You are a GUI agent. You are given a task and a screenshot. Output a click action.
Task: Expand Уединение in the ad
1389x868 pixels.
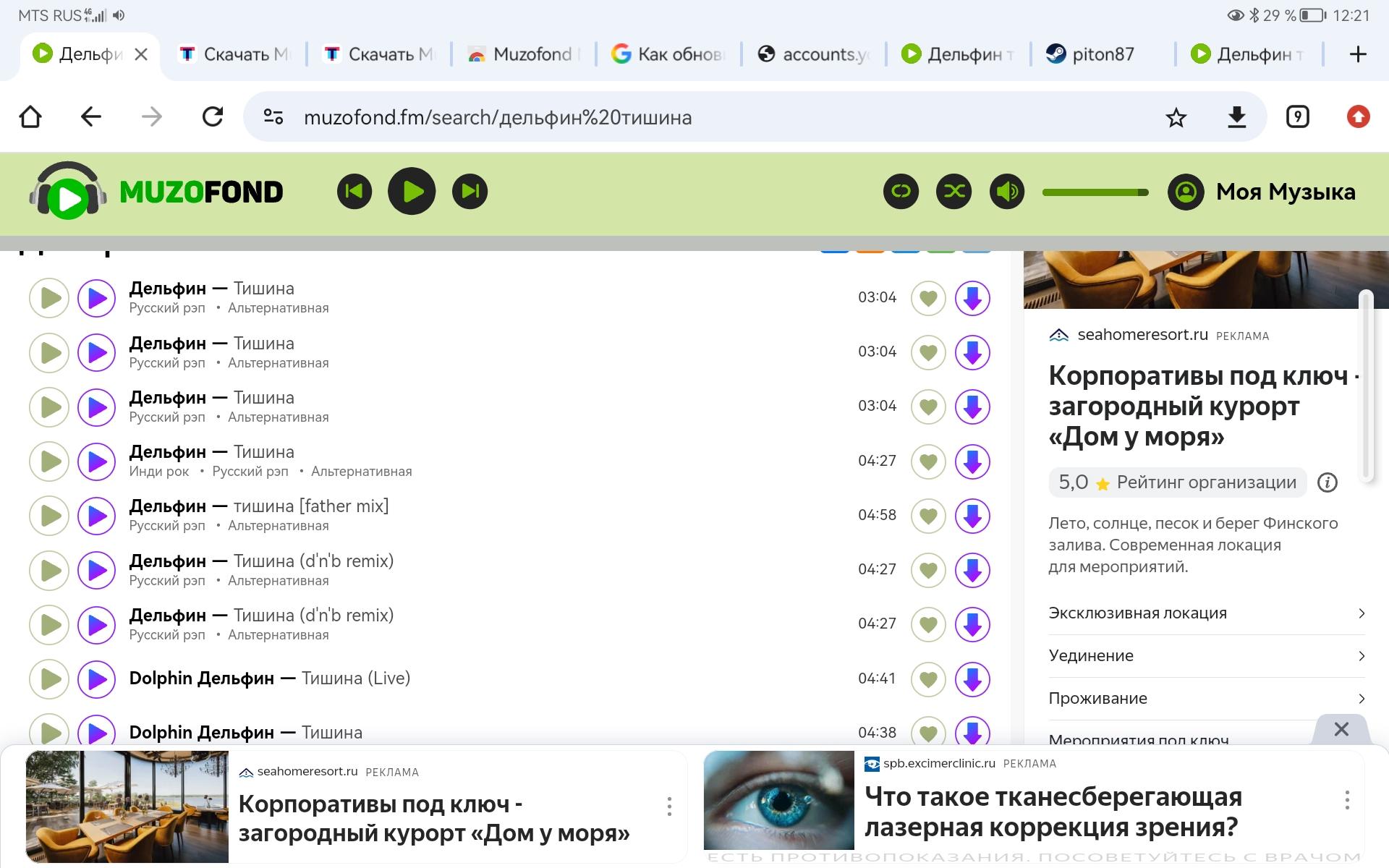[x=1207, y=656]
